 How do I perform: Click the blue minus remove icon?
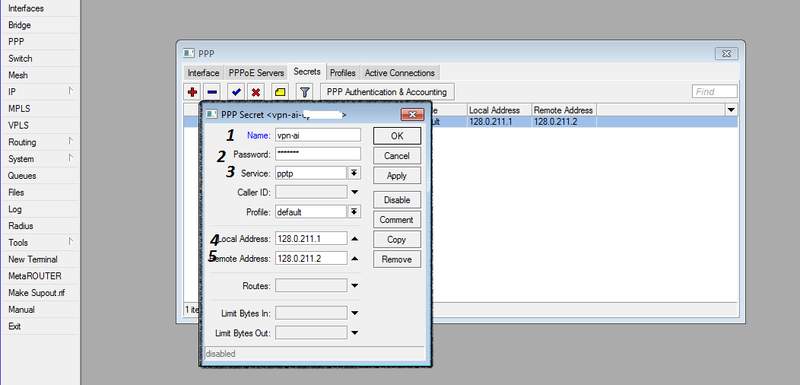click(x=212, y=92)
